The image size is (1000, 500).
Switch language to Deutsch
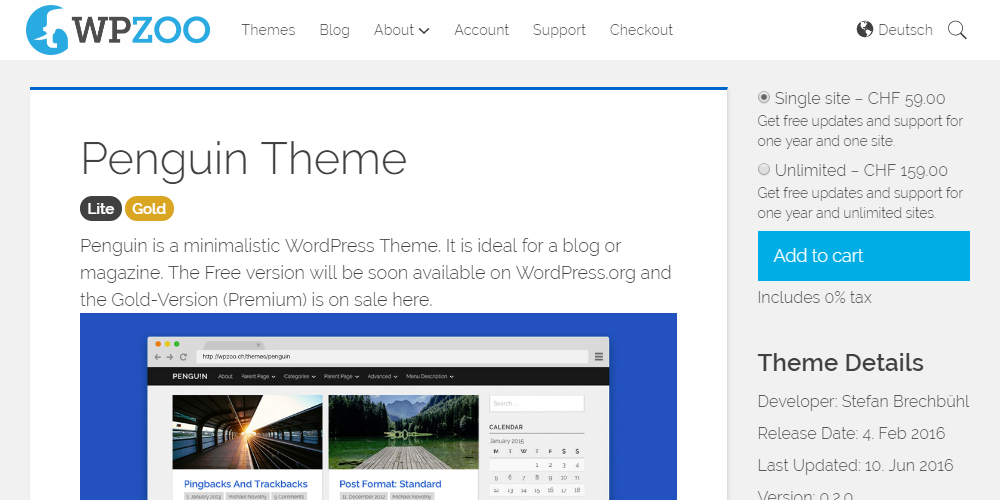[x=905, y=30]
